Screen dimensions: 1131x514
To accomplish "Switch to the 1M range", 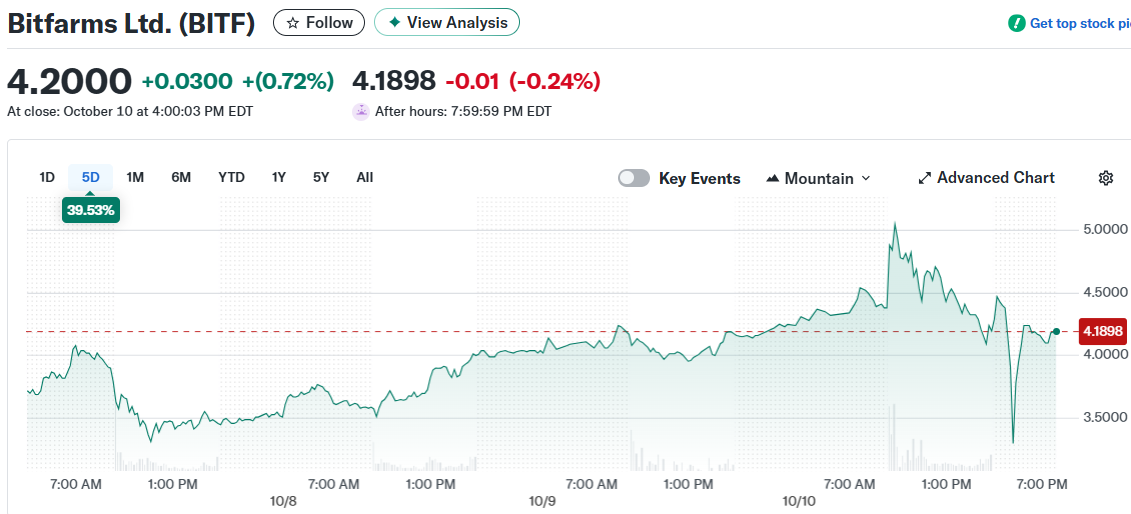I will [x=135, y=177].
